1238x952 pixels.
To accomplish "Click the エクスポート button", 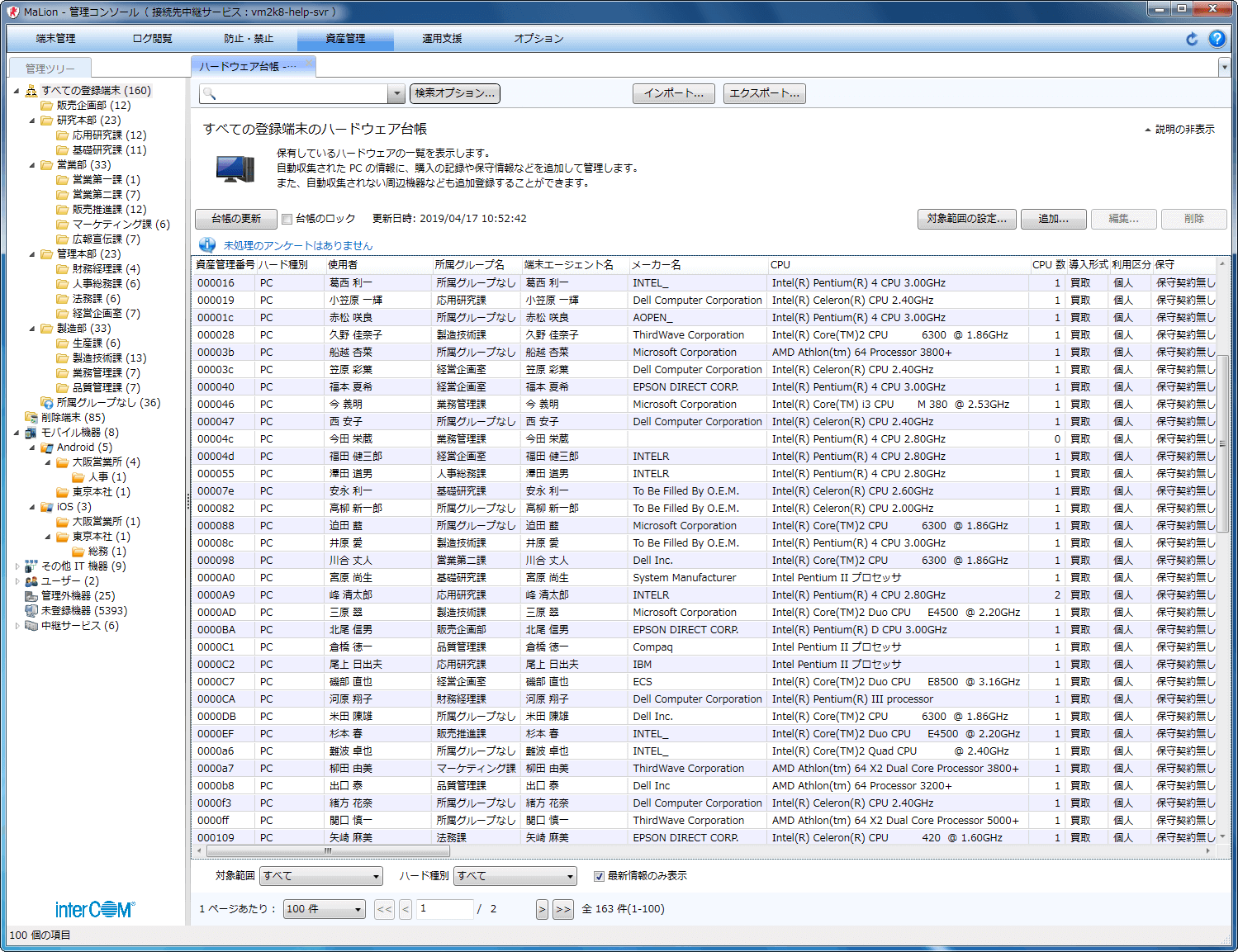I will tap(764, 93).
